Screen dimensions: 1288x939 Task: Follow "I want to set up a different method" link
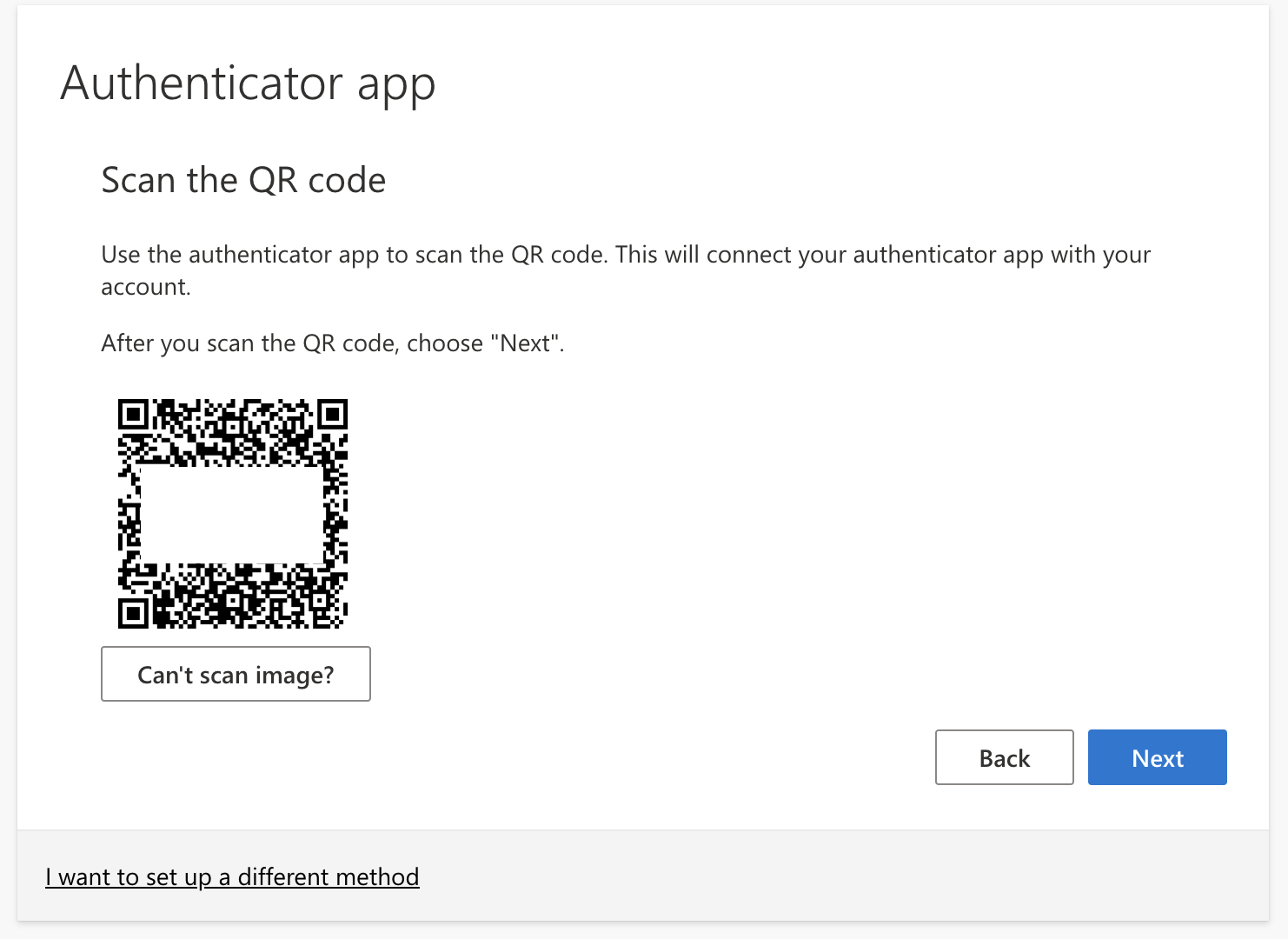pos(232,876)
